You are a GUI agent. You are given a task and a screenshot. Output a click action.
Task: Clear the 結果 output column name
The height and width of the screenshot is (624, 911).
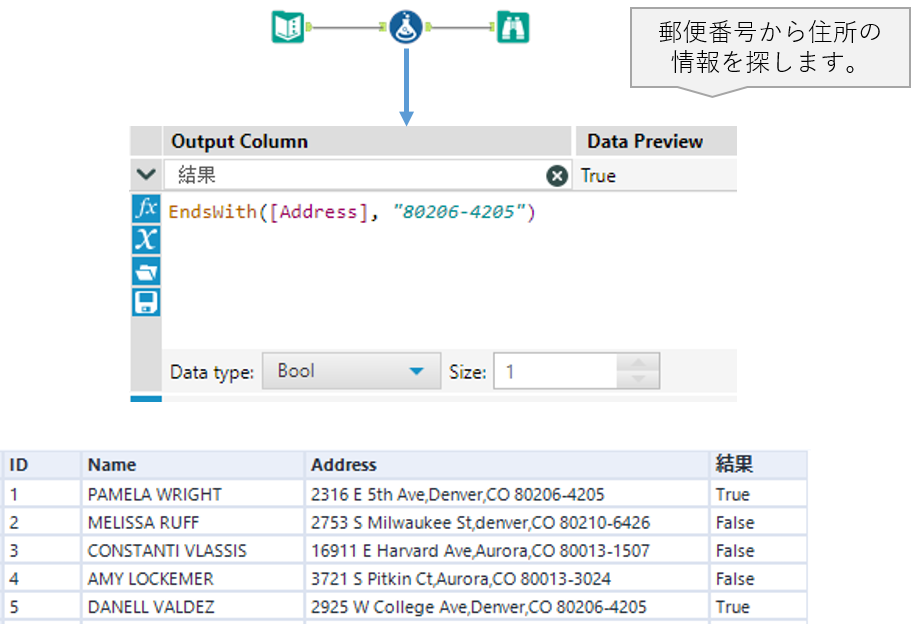556,176
